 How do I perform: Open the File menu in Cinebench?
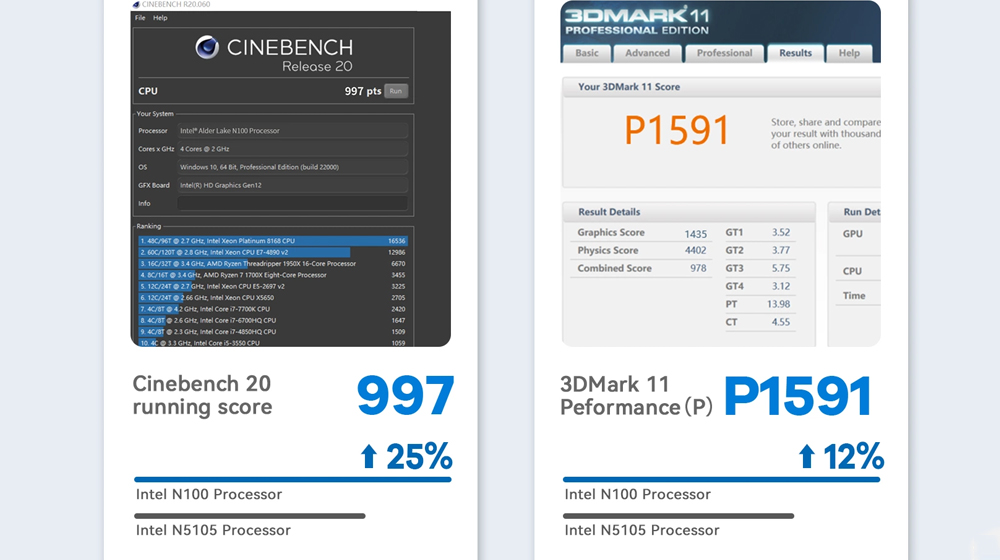[x=140, y=18]
